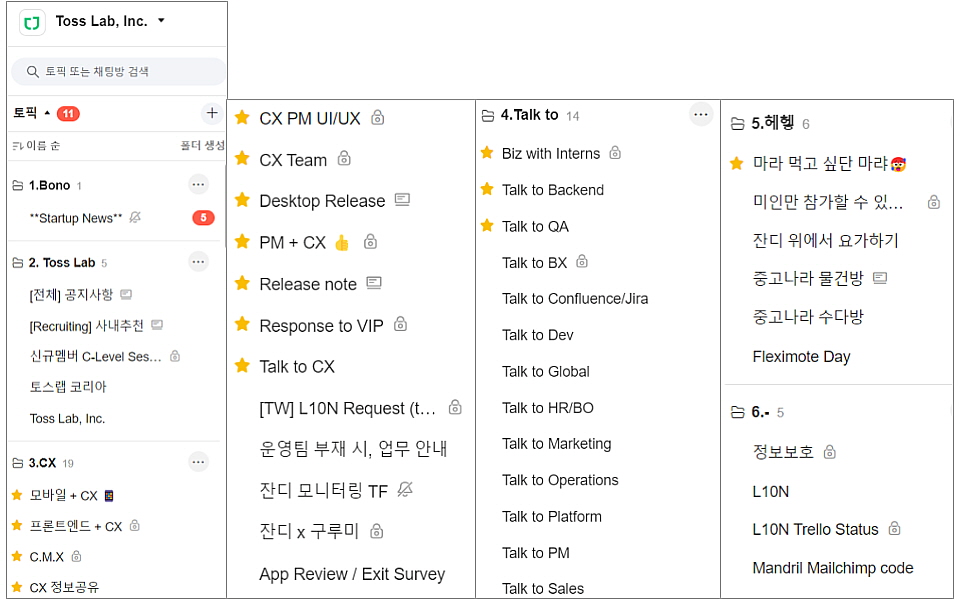Click the JANDI logo next to Toss Lab, Inc.
This screenshot has width=960, height=600.
point(32,22)
